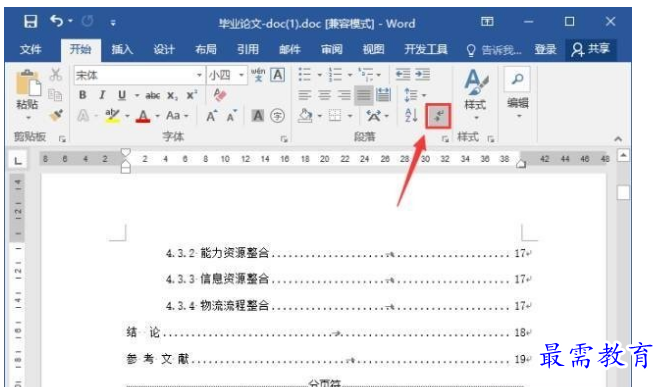Image resolution: width=661 pixels, height=387 pixels.
Task: Open Customize Quick Access Toolbar menu
Action: [113, 23]
